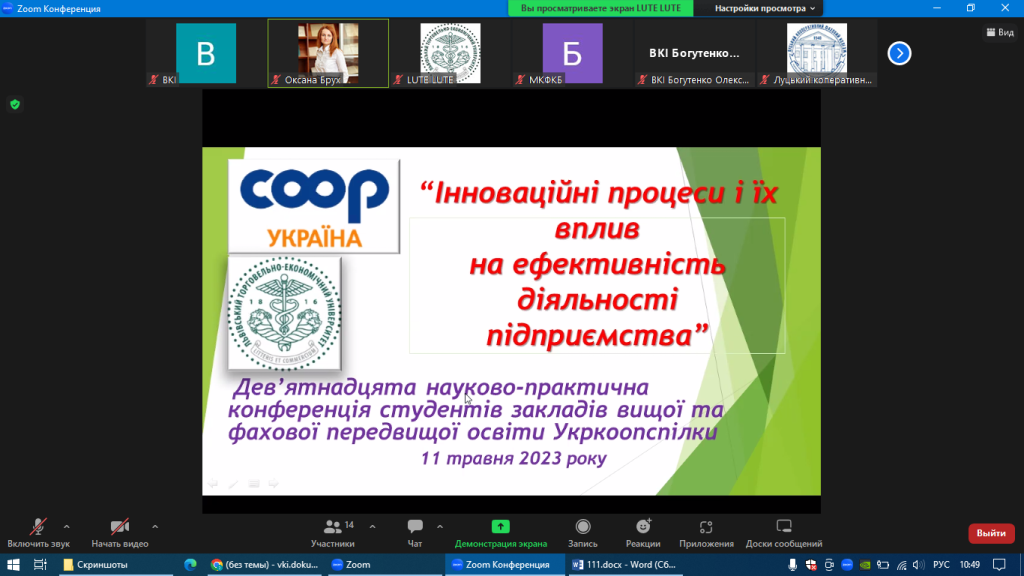Open the Чат chat panel
The image size is (1024, 576).
click(415, 532)
